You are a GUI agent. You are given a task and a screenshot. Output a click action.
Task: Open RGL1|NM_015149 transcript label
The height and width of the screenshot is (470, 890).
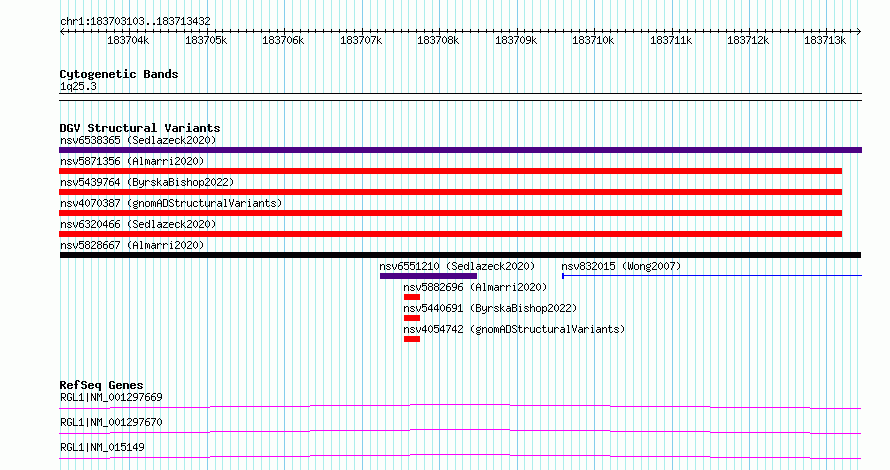102,447
